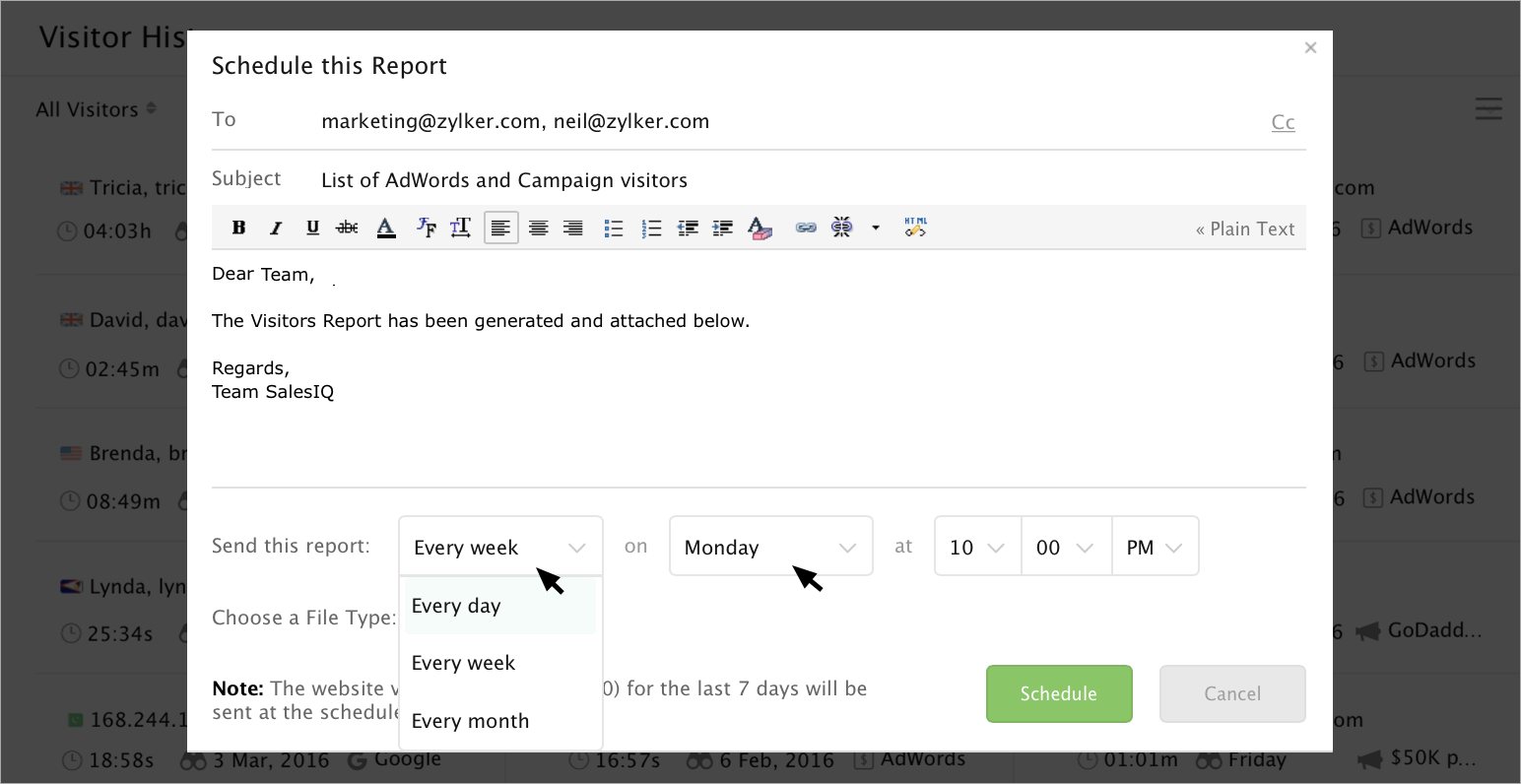Add Cc recipients via the Cc link

[x=1283, y=122]
